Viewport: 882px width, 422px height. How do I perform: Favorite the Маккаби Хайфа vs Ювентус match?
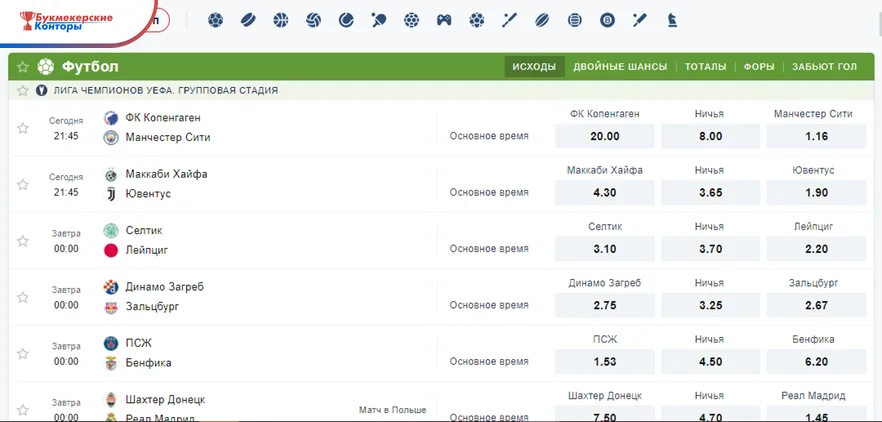[22, 185]
